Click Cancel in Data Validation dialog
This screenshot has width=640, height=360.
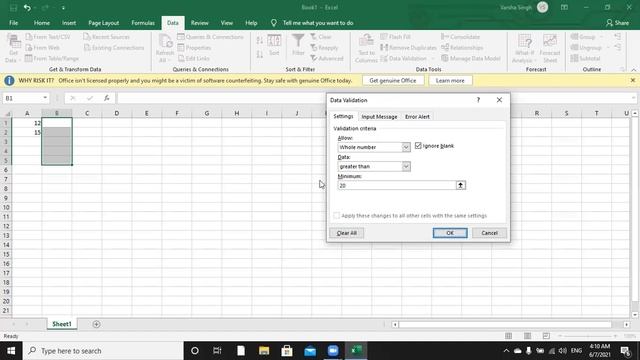pos(489,233)
